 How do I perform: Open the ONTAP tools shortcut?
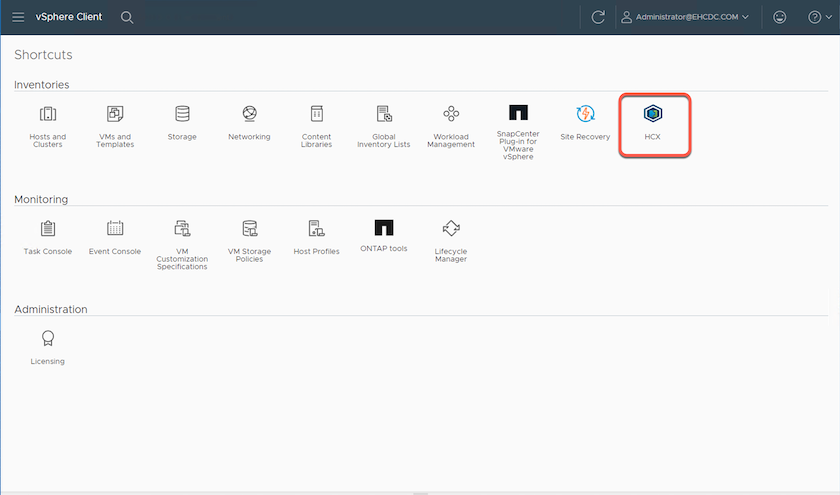click(384, 236)
